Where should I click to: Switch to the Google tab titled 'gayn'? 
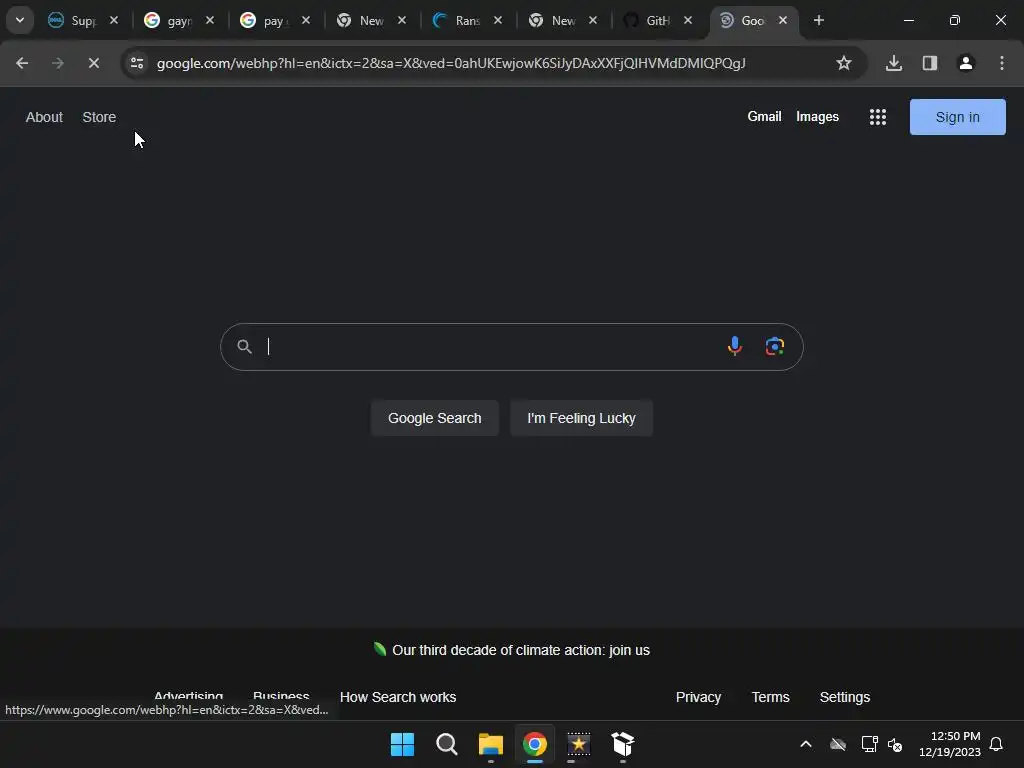click(x=168, y=20)
